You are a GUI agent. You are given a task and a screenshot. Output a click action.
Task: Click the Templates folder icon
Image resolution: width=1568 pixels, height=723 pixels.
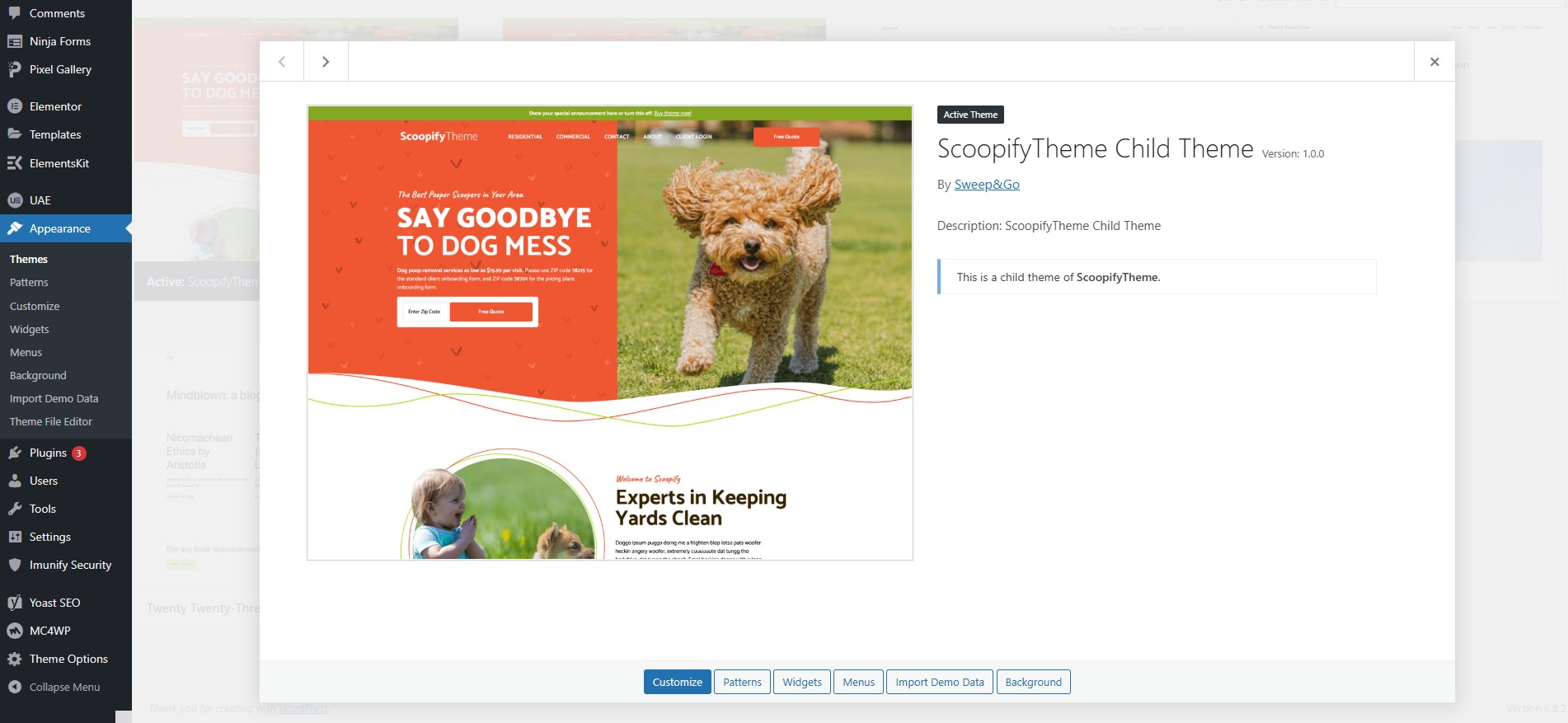pyautogui.click(x=15, y=134)
